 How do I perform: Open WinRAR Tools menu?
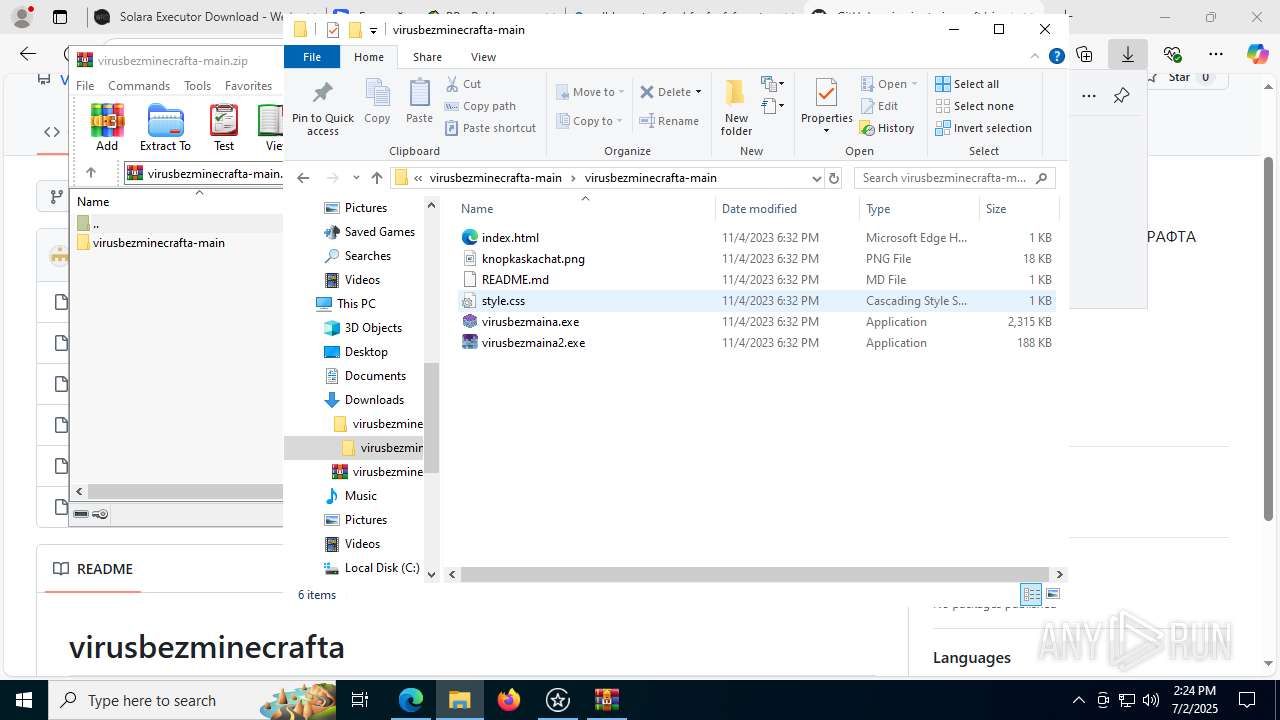197,86
